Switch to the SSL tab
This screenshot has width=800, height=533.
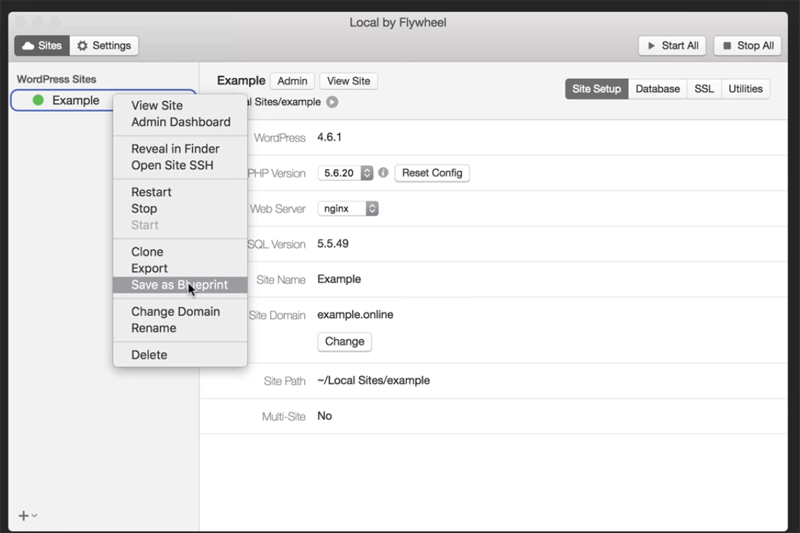click(x=704, y=89)
